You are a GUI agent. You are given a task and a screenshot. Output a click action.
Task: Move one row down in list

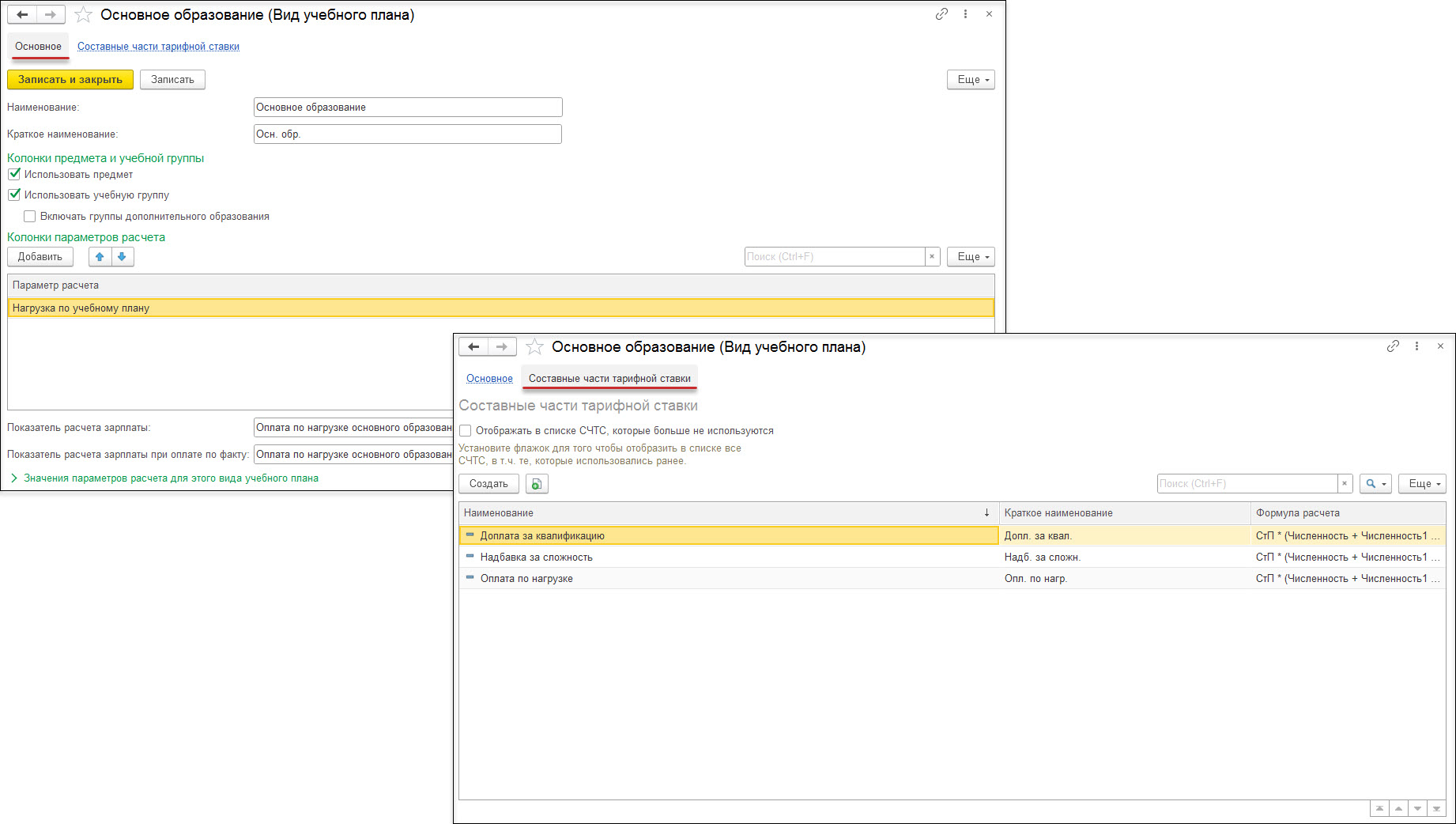point(1417,808)
